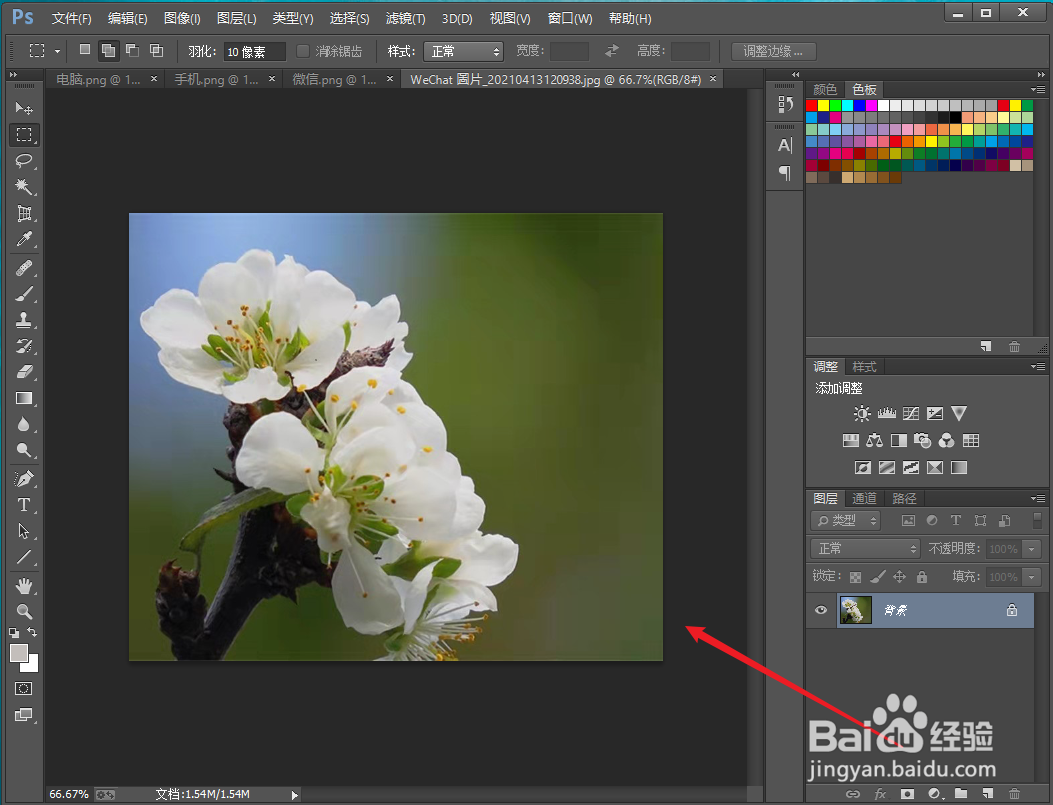Click the Refine Edge button
Viewport: 1053px width, 805px height.
coord(773,51)
